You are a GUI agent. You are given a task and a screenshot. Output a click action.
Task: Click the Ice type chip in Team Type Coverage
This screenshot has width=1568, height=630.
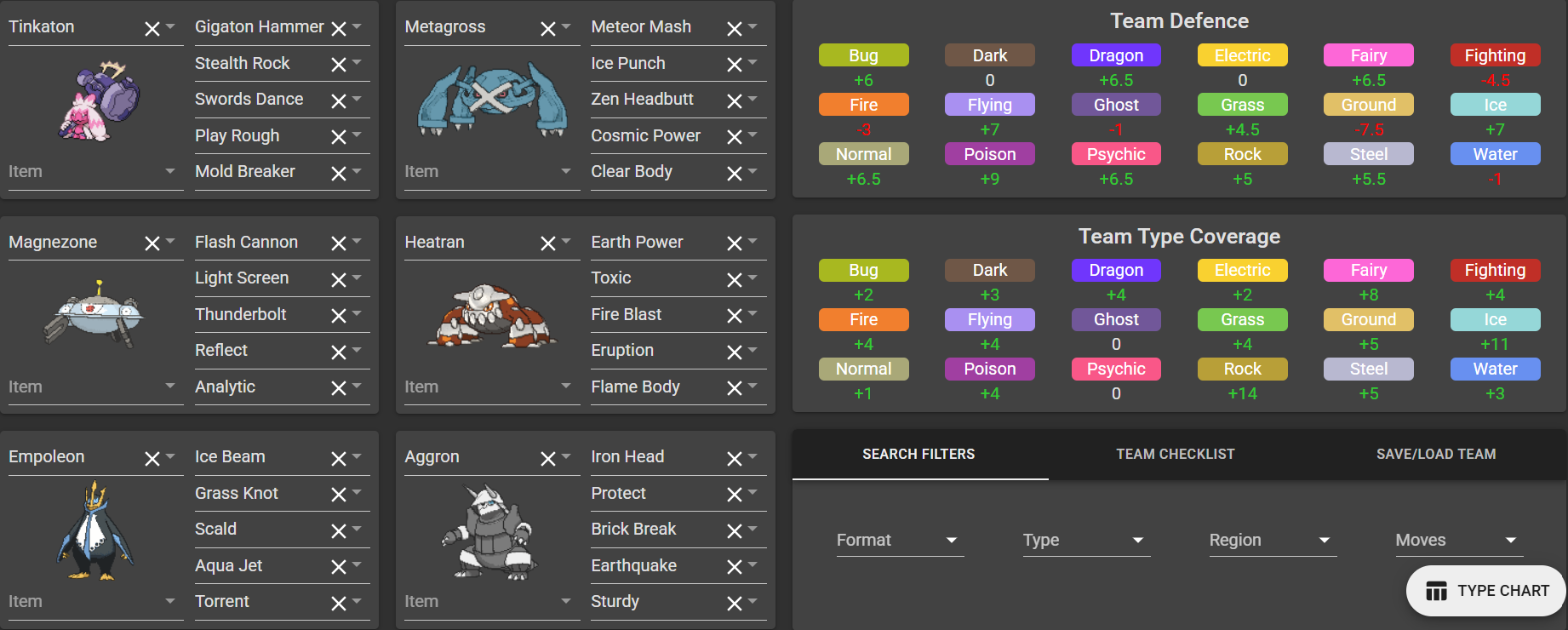1495,319
